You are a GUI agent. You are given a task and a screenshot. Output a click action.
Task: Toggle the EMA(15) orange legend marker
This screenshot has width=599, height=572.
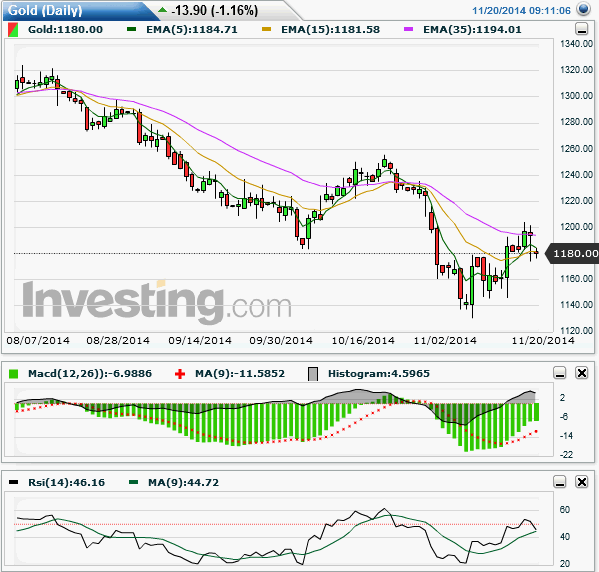[x=266, y=29]
